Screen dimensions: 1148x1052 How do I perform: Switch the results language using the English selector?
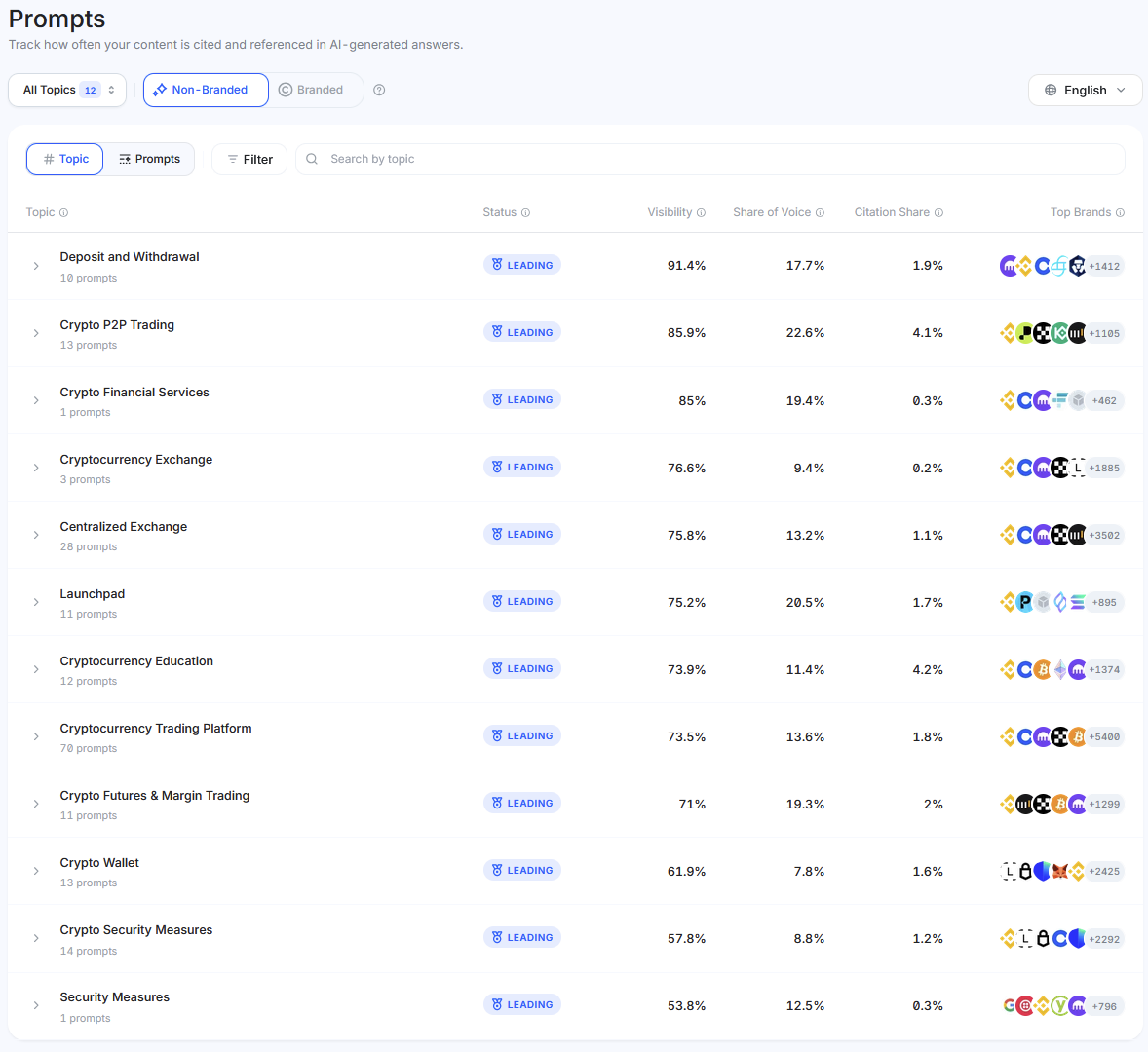tap(1085, 90)
